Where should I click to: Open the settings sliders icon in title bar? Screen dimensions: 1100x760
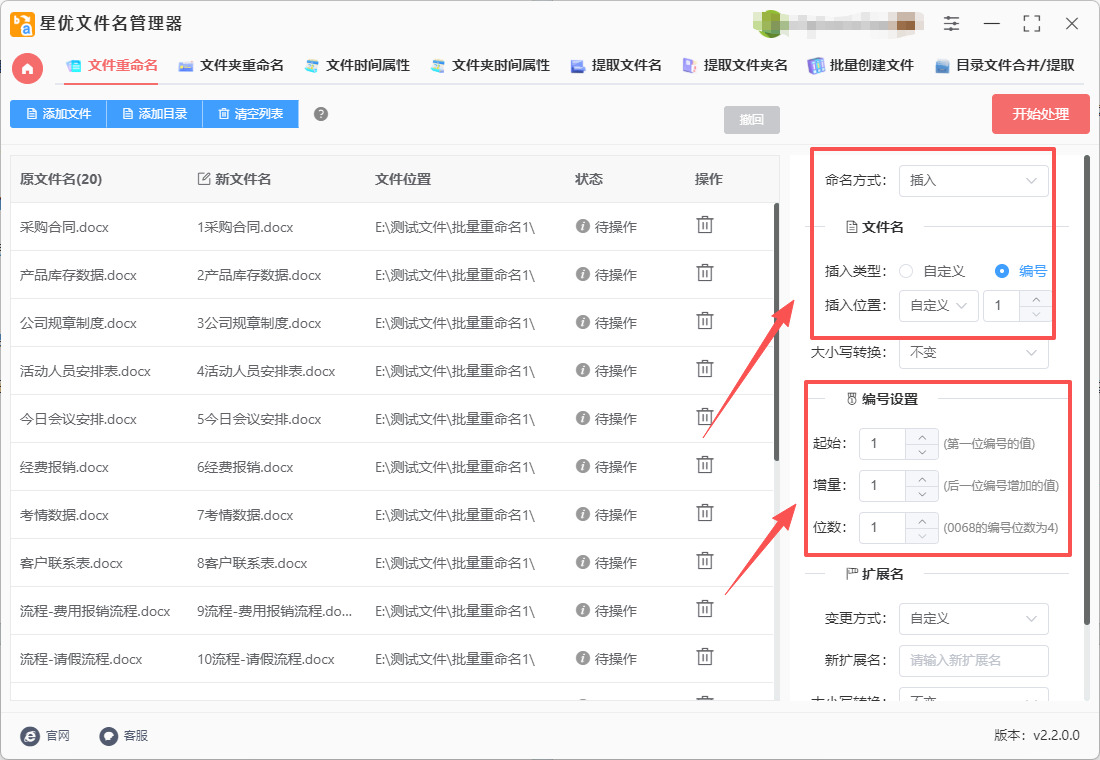tap(951, 23)
